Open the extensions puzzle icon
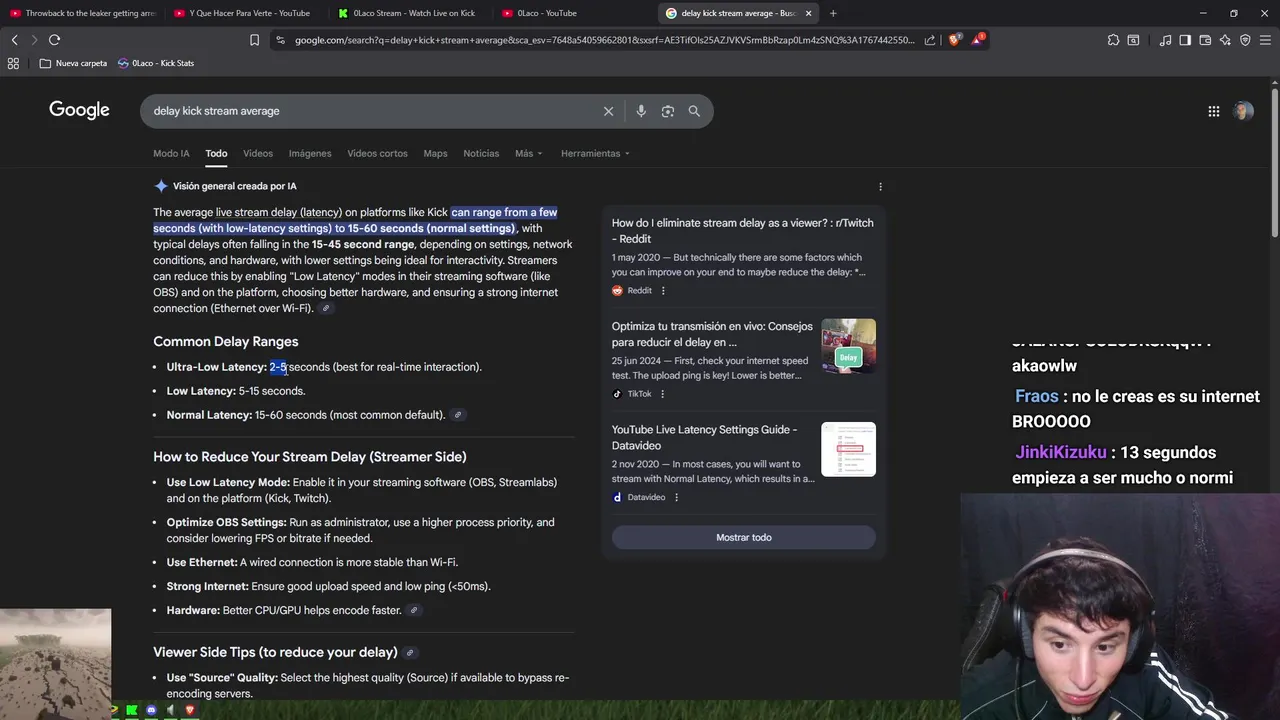 point(1113,40)
